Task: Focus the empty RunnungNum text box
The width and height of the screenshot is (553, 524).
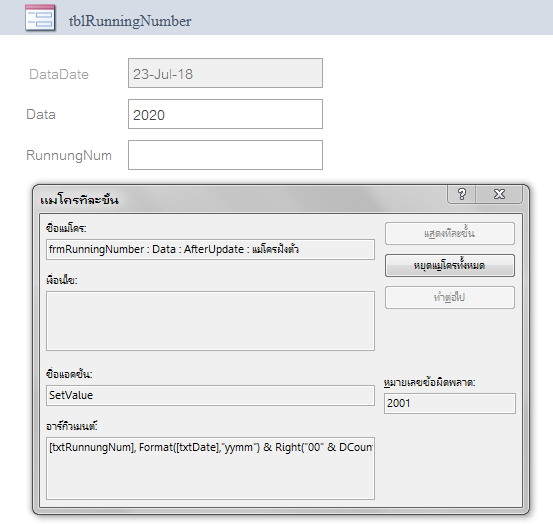Action: click(x=225, y=155)
